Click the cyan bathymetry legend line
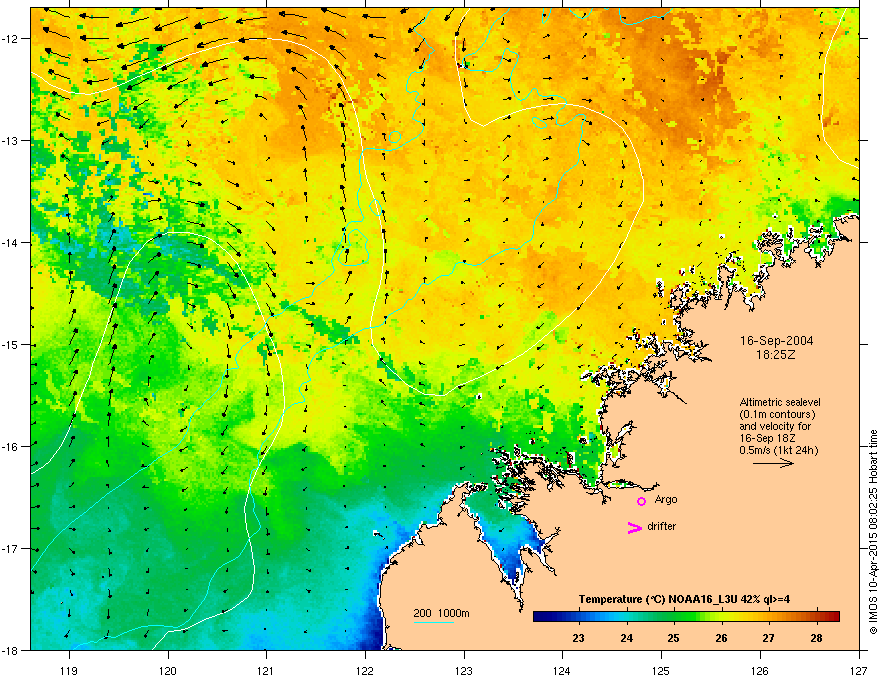Image resolution: width=880 pixels, height=680 pixels. click(x=433, y=622)
